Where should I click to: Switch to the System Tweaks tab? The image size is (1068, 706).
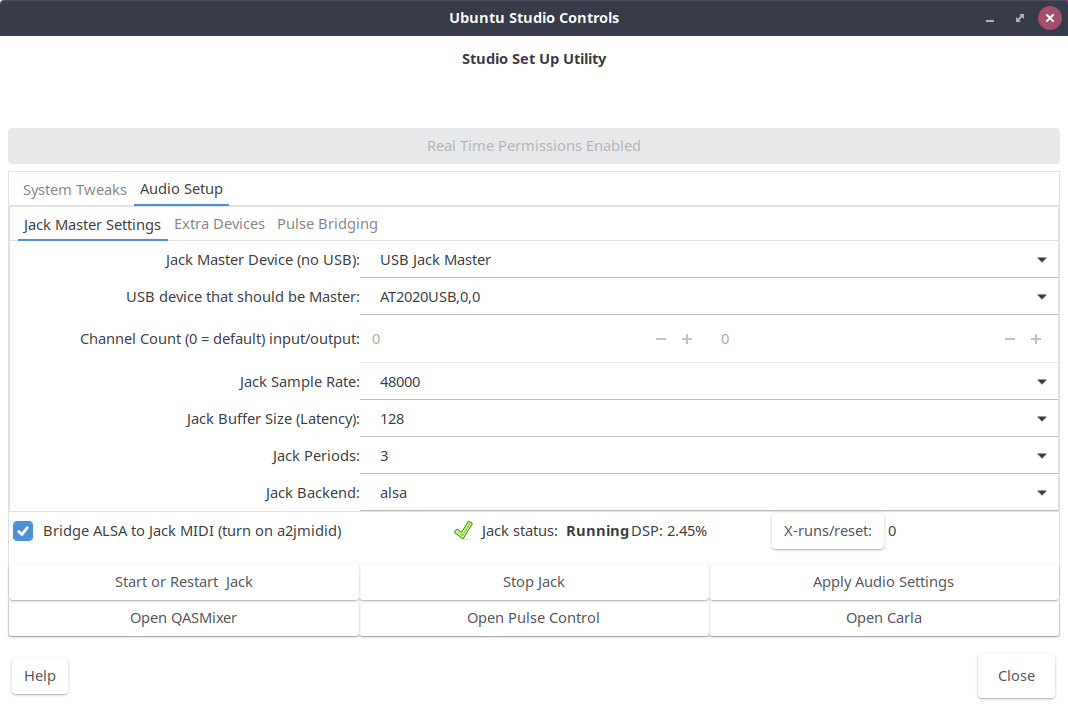pyautogui.click(x=75, y=189)
